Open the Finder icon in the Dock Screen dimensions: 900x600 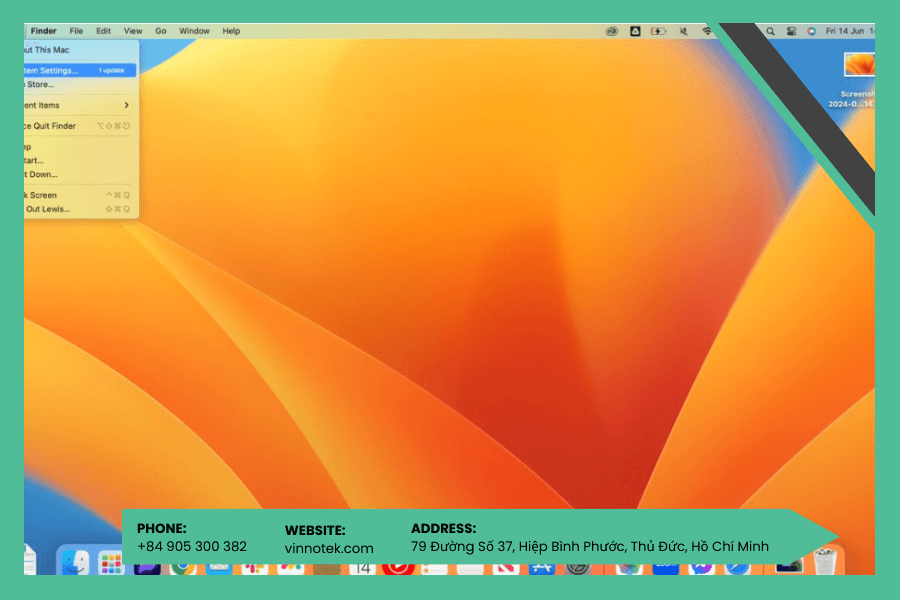[75, 562]
